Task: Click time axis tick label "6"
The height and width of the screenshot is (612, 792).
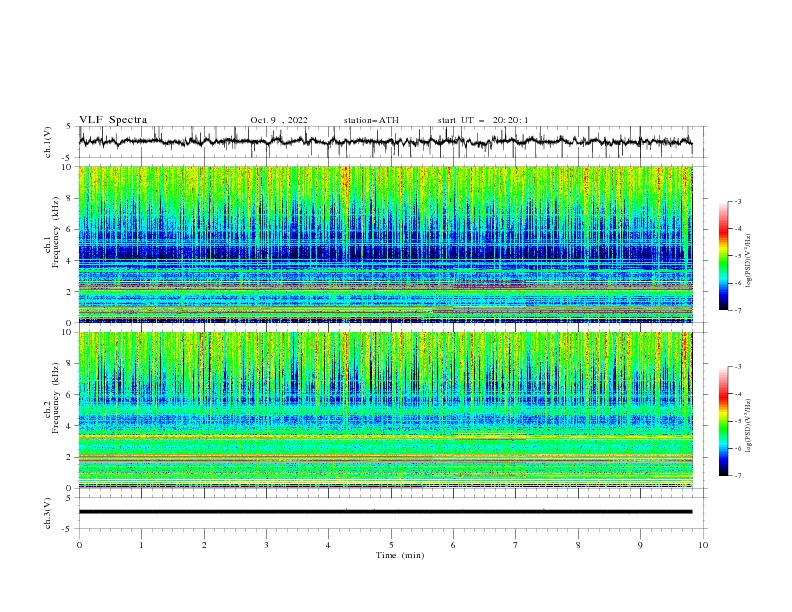Action: (x=453, y=545)
